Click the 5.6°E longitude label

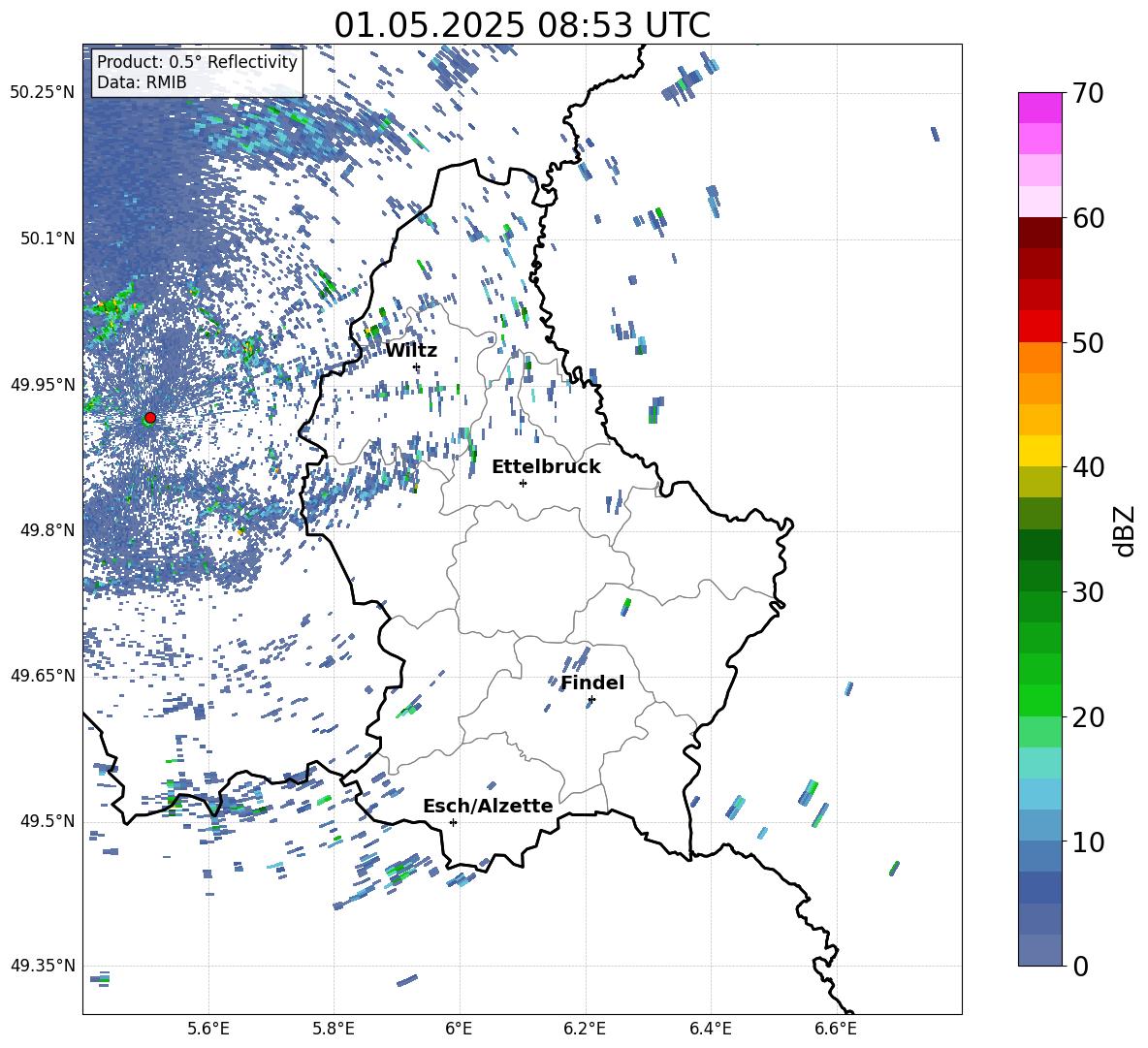point(208,1029)
